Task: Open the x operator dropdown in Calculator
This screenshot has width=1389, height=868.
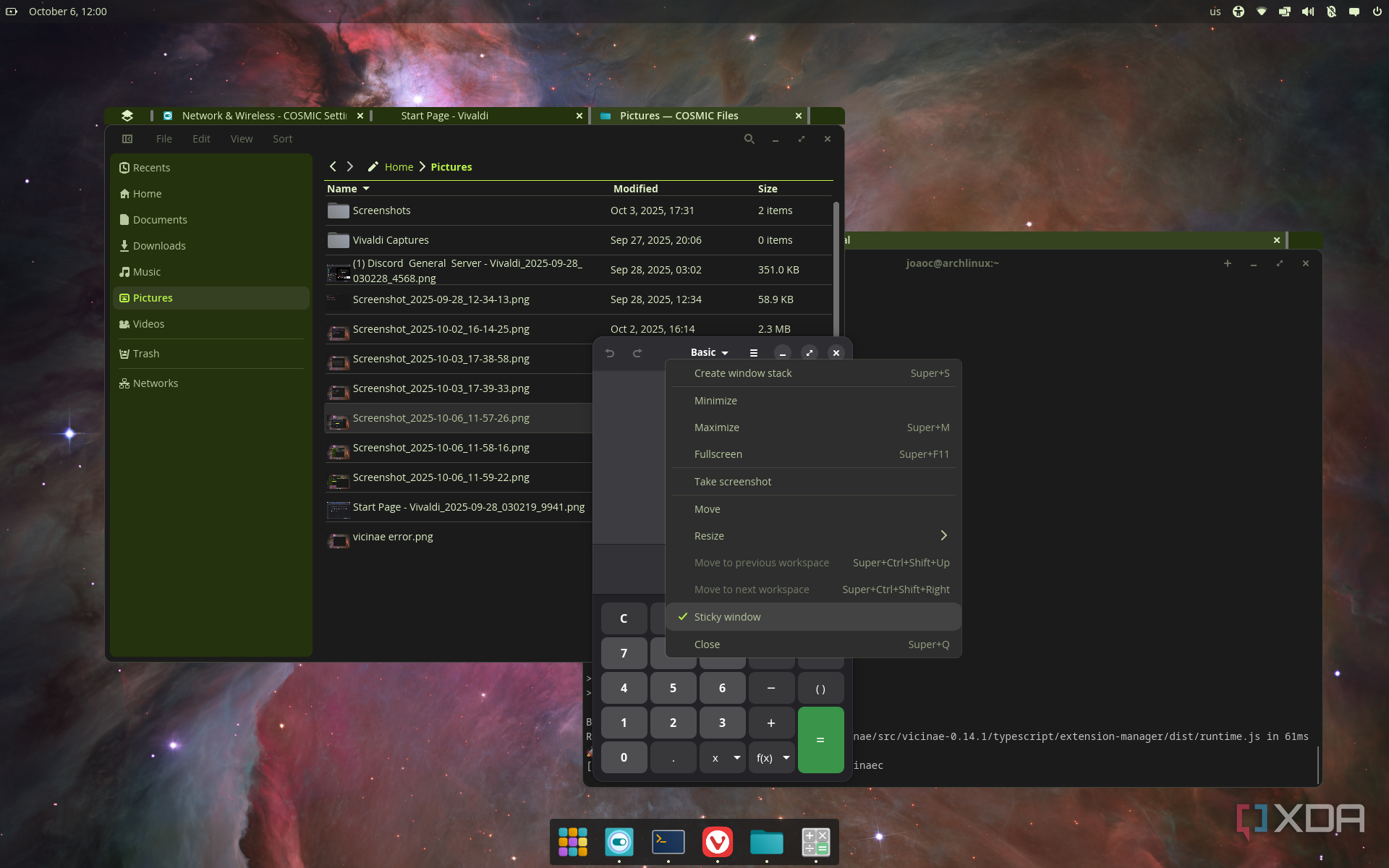Action: (723, 758)
